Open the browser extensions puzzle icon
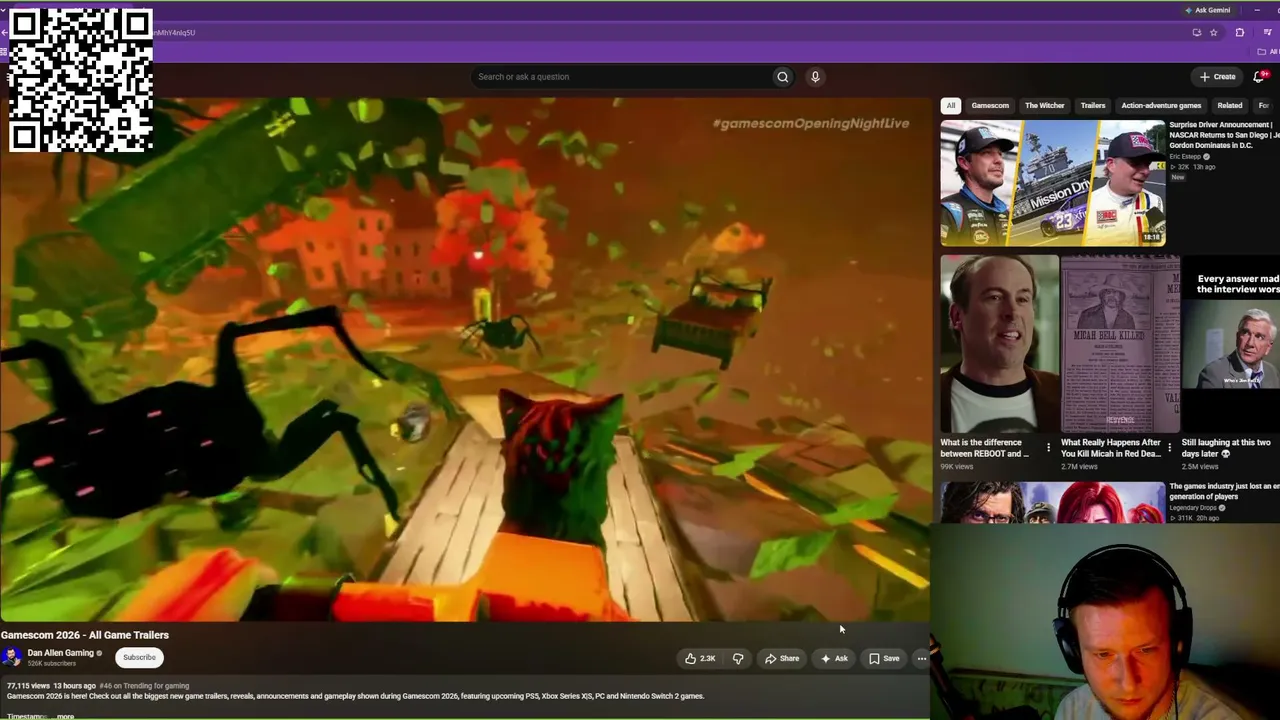 [x=1240, y=32]
